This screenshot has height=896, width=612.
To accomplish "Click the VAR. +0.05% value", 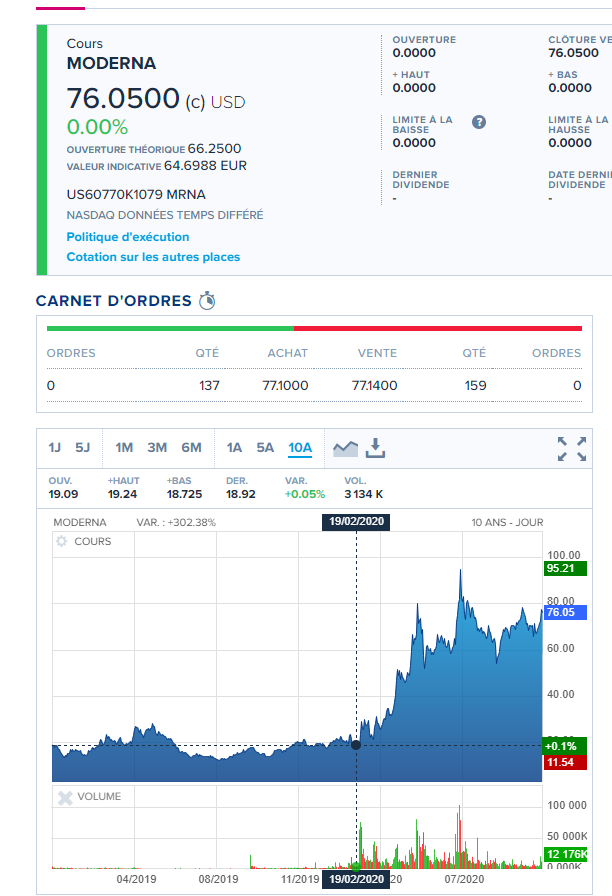I will click(x=305, y=494).
